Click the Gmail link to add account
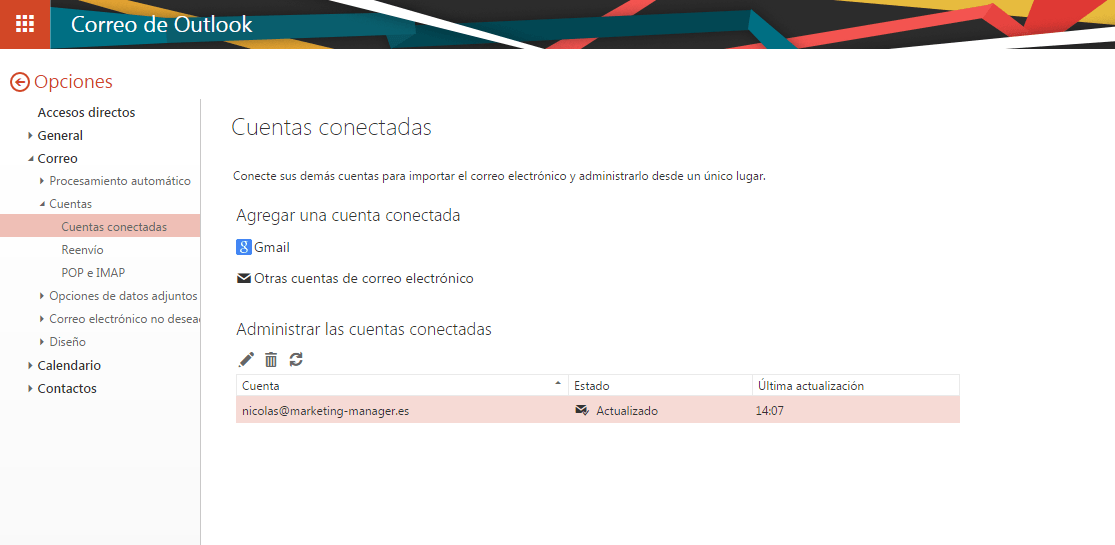 click(272, 248)
